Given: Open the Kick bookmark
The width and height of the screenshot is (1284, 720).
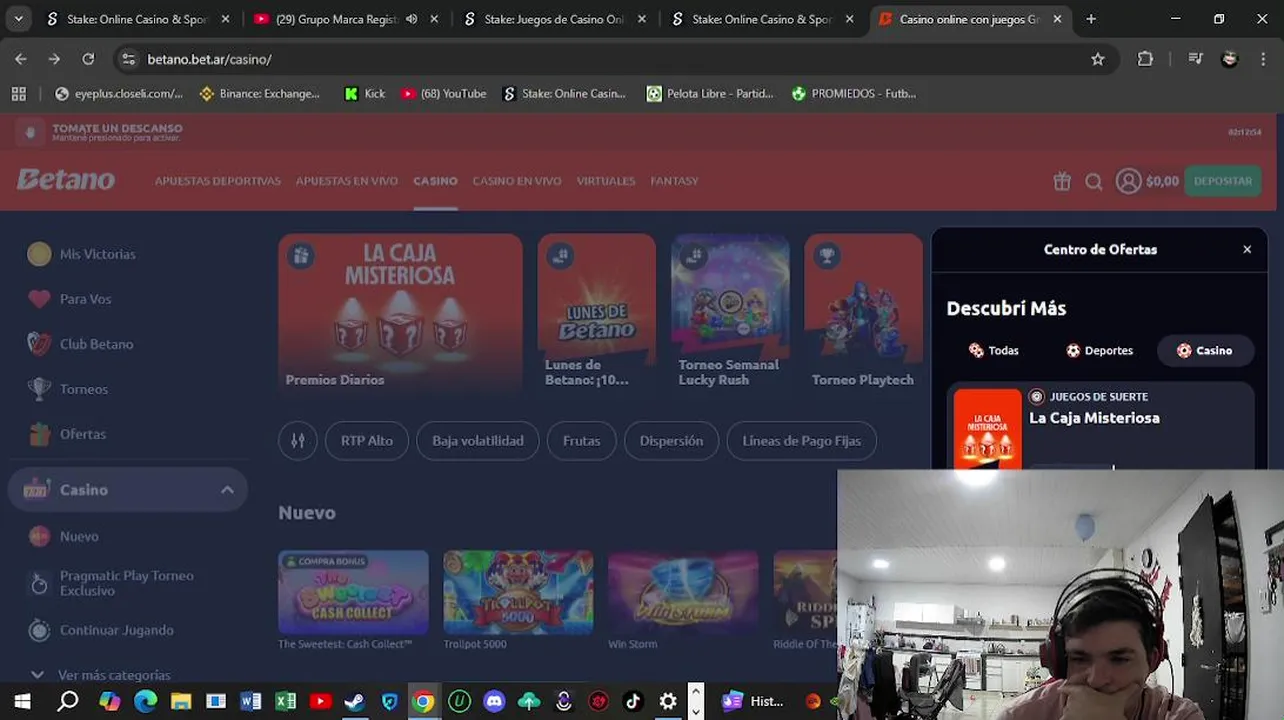Looking at the screenshot, I should point(364,93).
